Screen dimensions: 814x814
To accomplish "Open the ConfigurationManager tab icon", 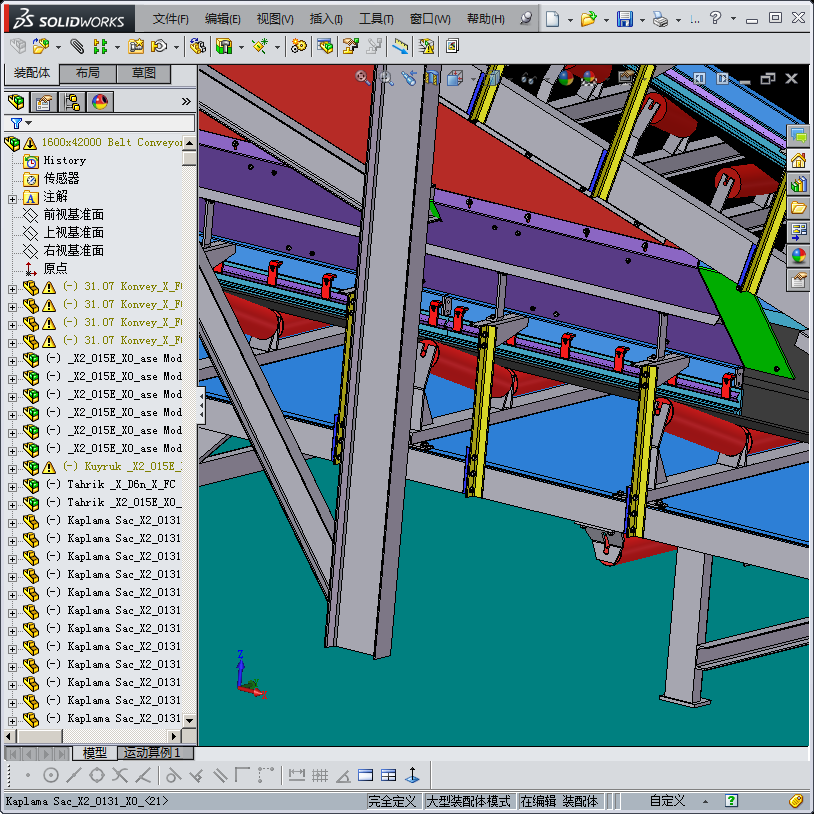I will pos(72,102).
